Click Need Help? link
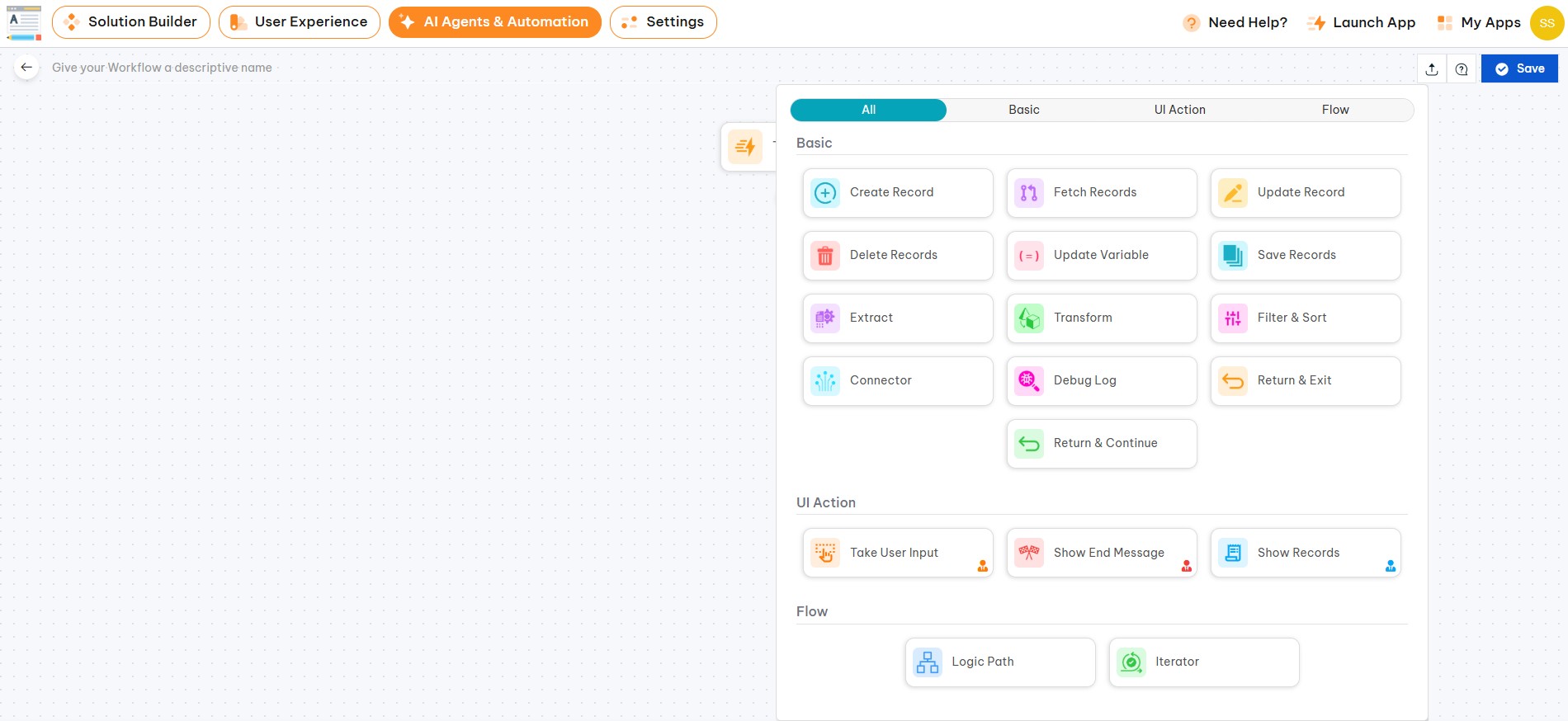Screen dimensions: 1568x721 pos(1235,23)
